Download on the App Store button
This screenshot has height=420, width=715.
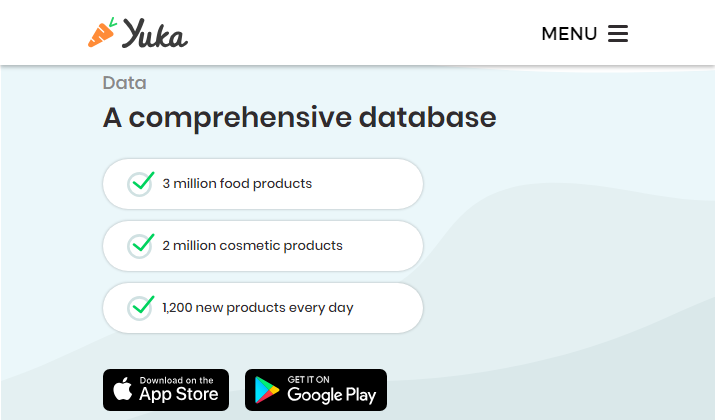(x=166, y=390)
